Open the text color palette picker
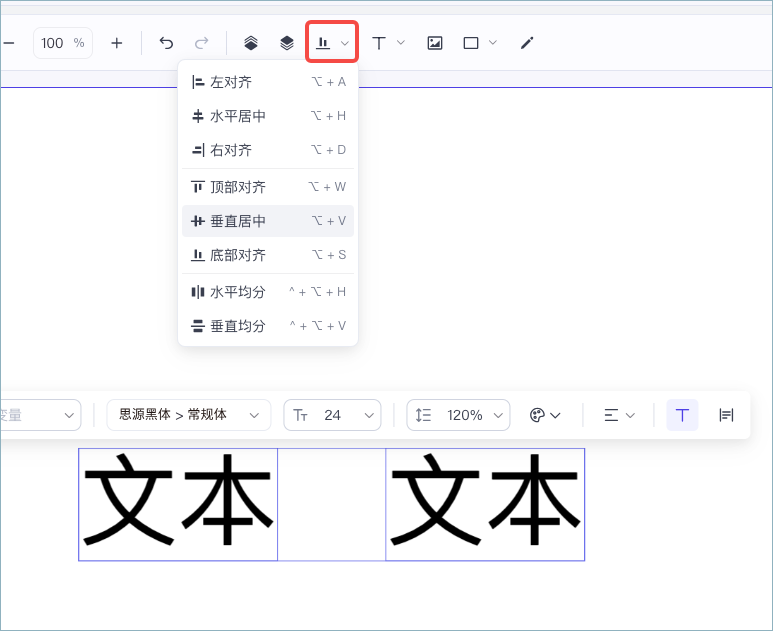 pos(545,415)
